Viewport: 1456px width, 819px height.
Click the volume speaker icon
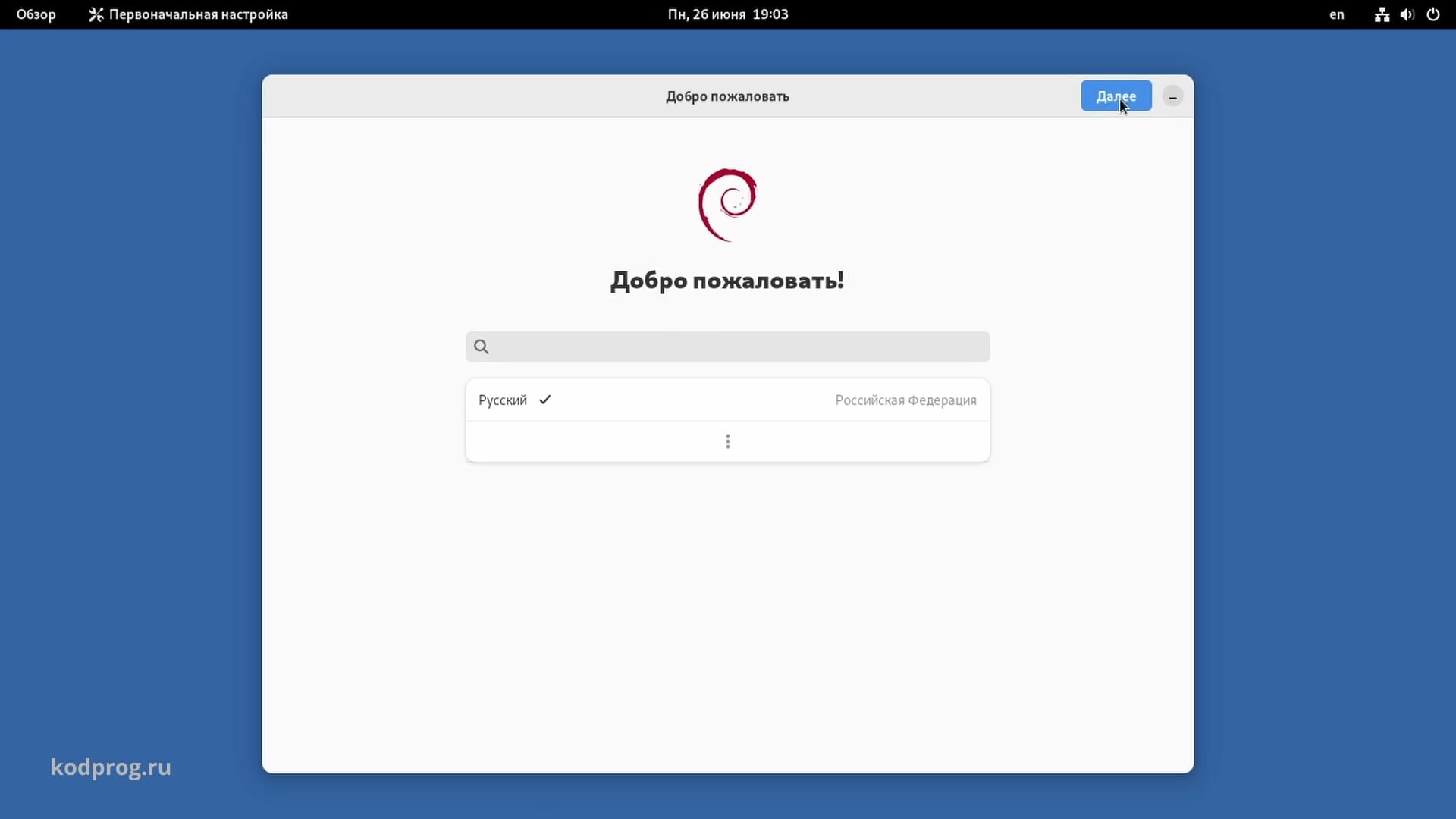[1407, 14]
